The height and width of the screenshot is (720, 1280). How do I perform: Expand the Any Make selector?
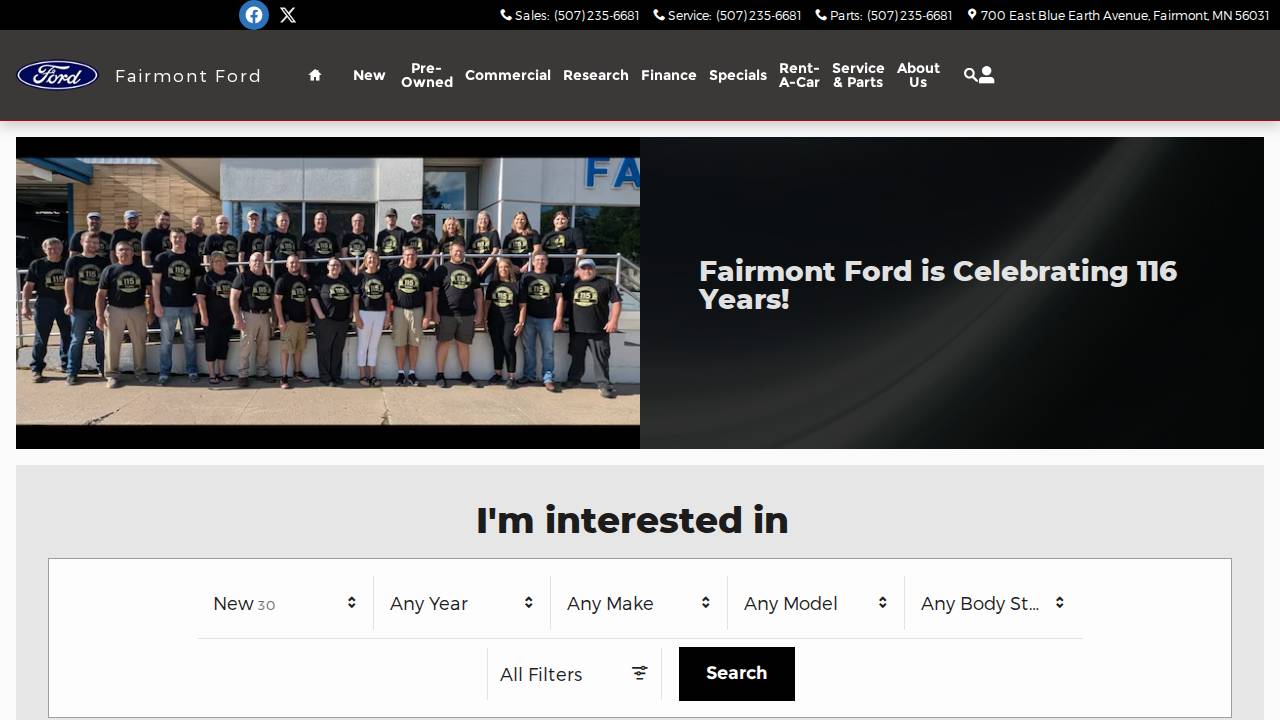(x=638, y=603)
